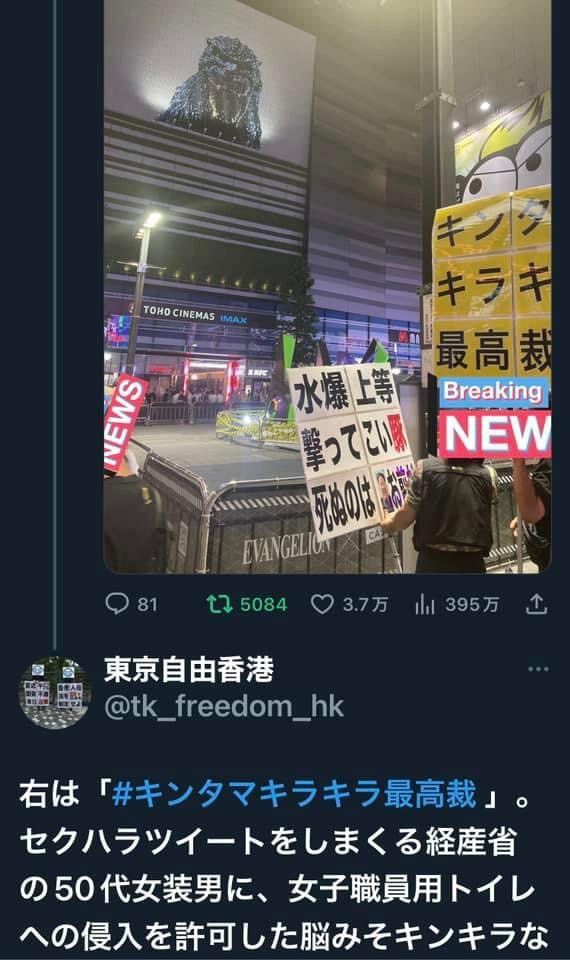Image resolution: width=570 pixels, height=960 pixels.
Task: Tap the like count 3.7万
Action: tap(366, 605)
